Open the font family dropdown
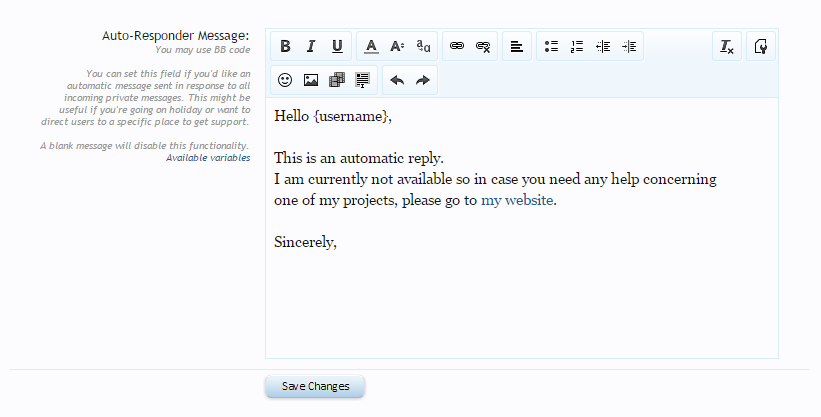This screenshot has width=821, height=417. [x=423, y=46]
